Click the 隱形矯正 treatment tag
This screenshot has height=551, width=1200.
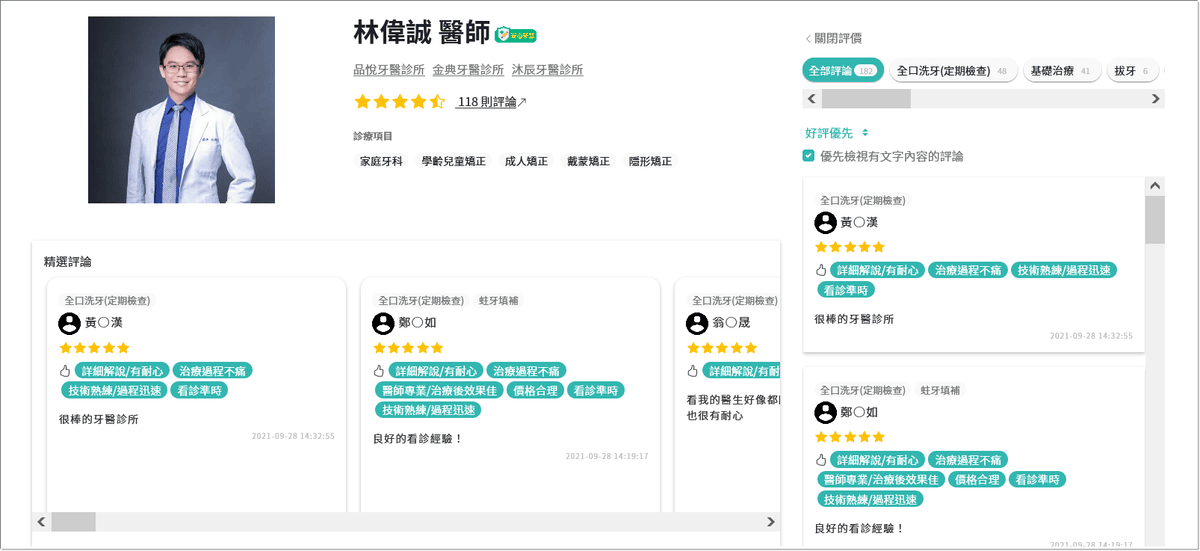(650, 161)
